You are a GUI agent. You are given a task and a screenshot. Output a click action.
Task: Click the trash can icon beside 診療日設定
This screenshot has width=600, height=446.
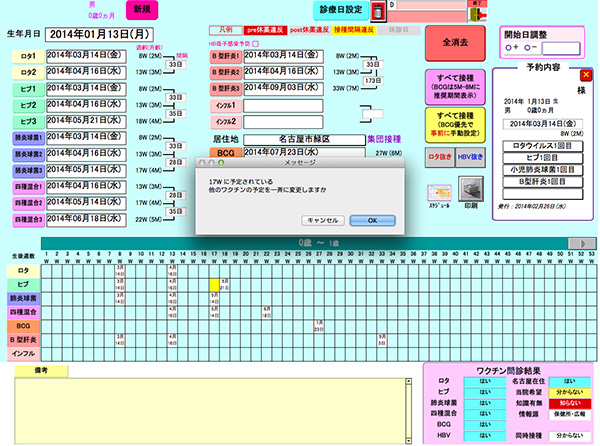[378, 12]
